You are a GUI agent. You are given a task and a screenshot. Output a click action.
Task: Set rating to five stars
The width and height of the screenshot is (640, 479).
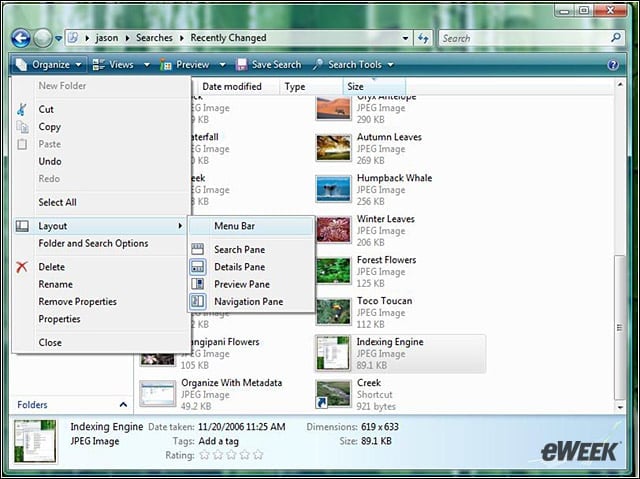[x=258, y=455]
